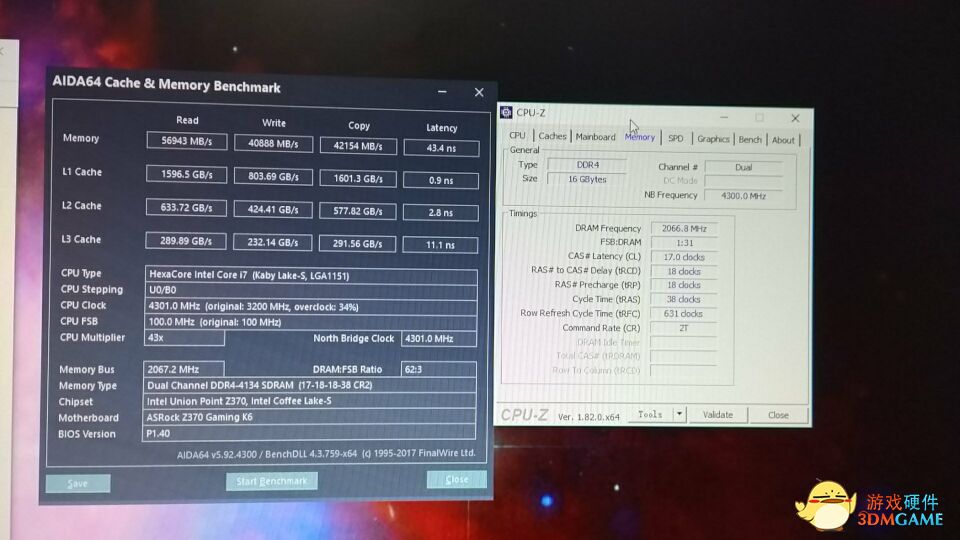Viewport: 960px width, 540px height.
Task: Click L2 Cache latency 2.8 ns
Action: pos(441,212)
